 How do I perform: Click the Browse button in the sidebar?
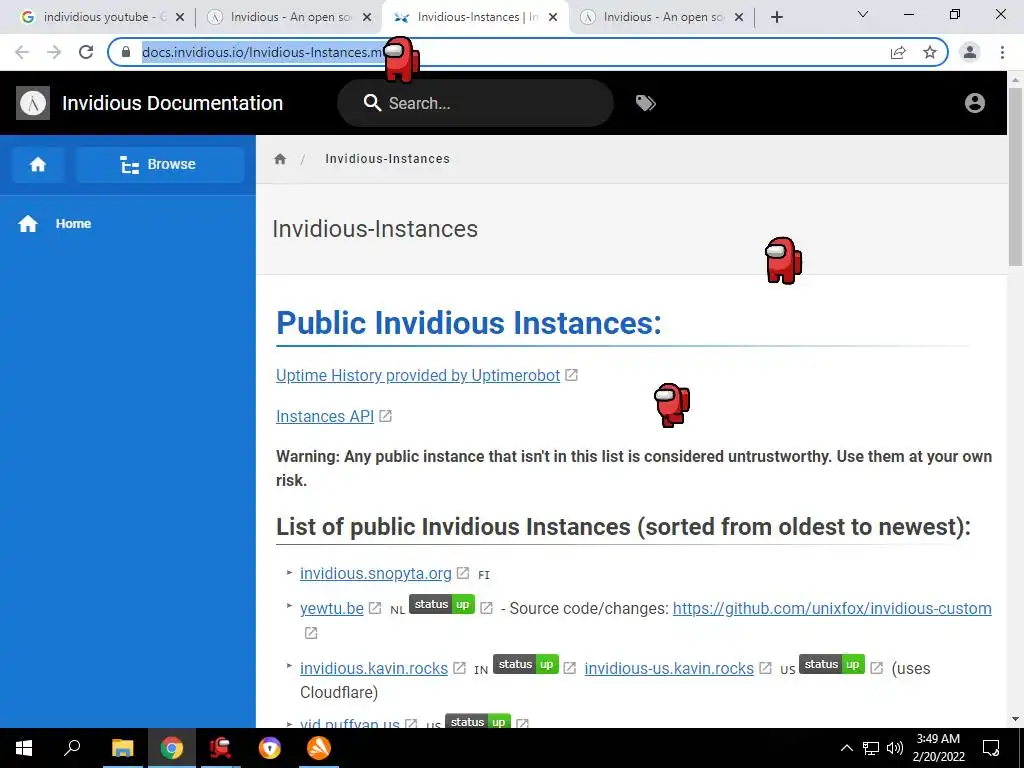160,165
